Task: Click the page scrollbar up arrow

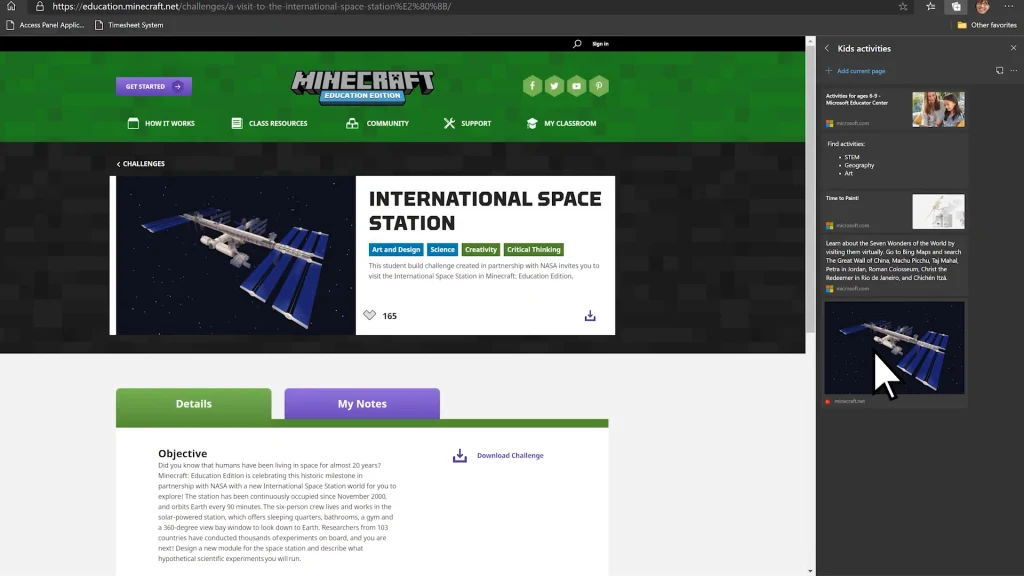Action: point(810,41)
